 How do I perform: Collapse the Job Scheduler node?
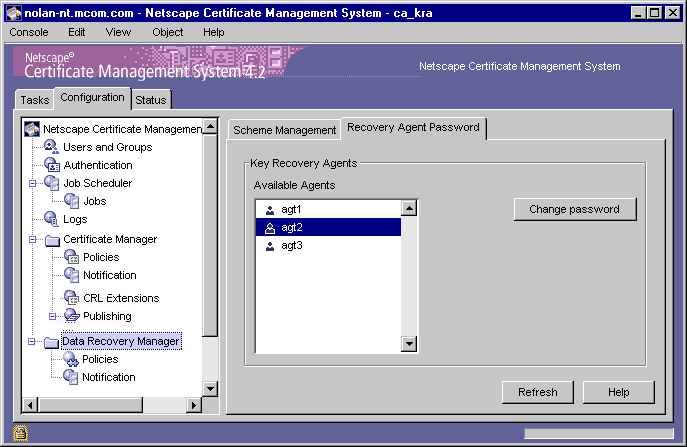(32, 183)
